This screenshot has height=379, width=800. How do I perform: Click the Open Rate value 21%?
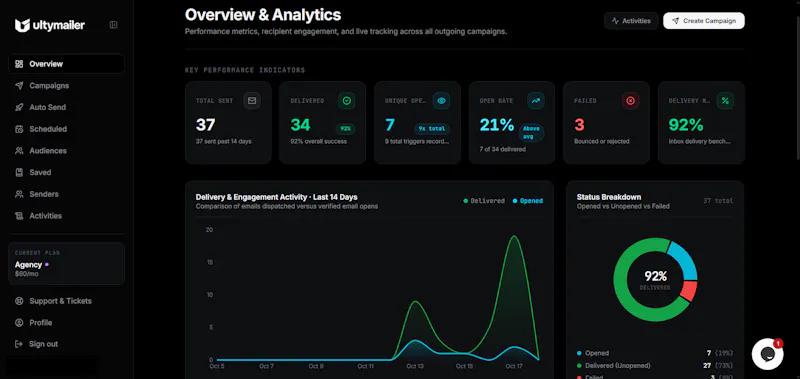tap(497, 125)
